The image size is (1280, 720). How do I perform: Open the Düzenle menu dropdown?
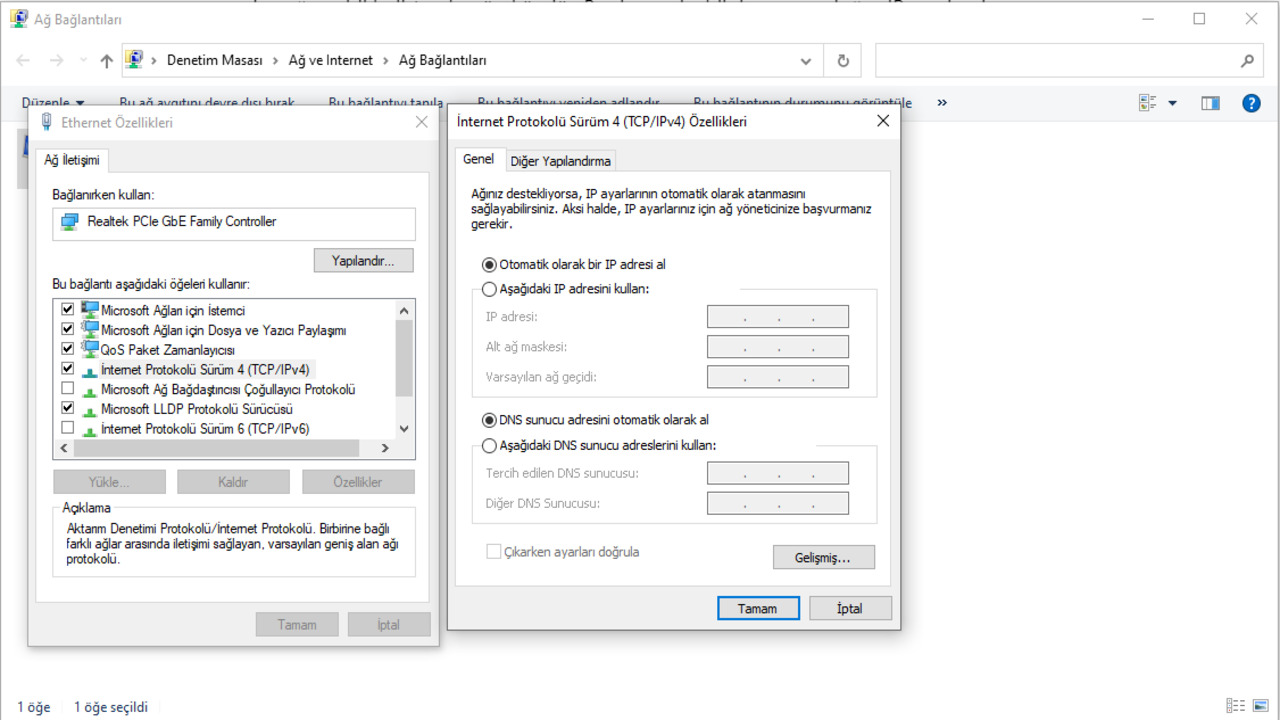tap(53, 103)
